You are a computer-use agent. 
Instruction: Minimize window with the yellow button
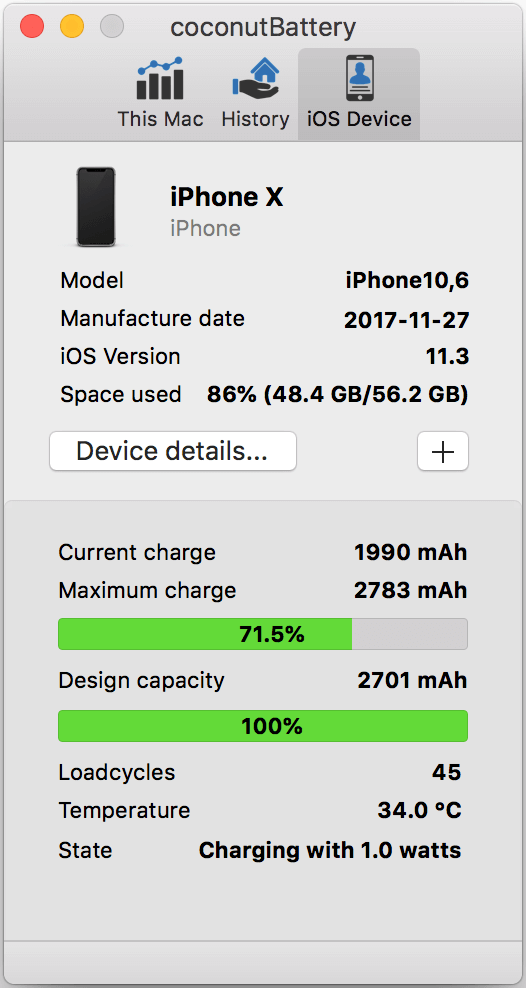click(72, 26)
